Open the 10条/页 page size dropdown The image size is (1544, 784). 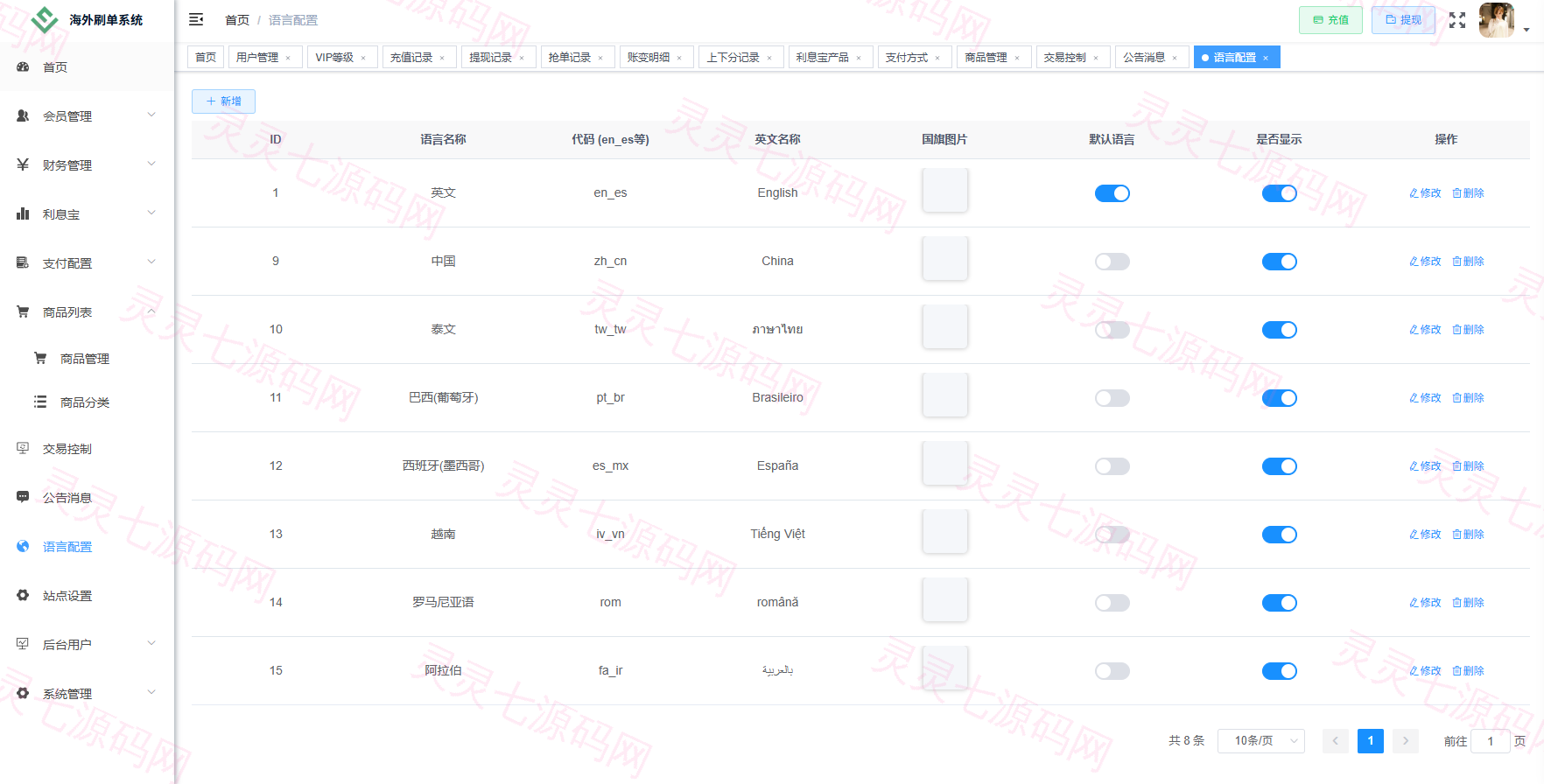(x=1260, y=741)
